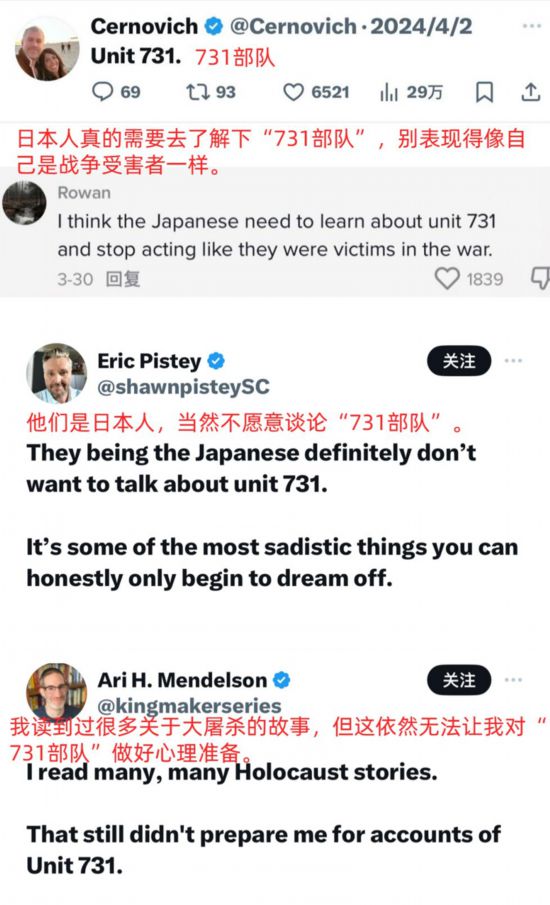The height and width of the screenshot is (905, 550).
Task: Open more options on Cernovich's tweet
Action: pyautogui.click(x=532, y=26)
